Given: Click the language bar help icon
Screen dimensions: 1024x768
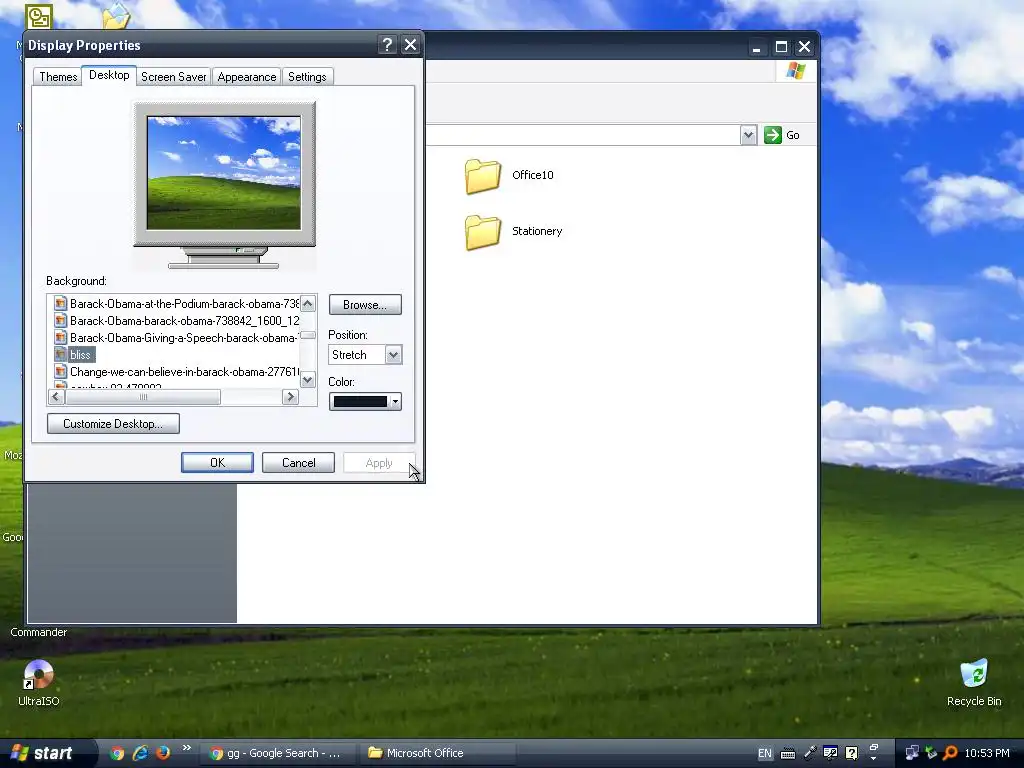Looking at the screenshot, I should coord(852,754).
